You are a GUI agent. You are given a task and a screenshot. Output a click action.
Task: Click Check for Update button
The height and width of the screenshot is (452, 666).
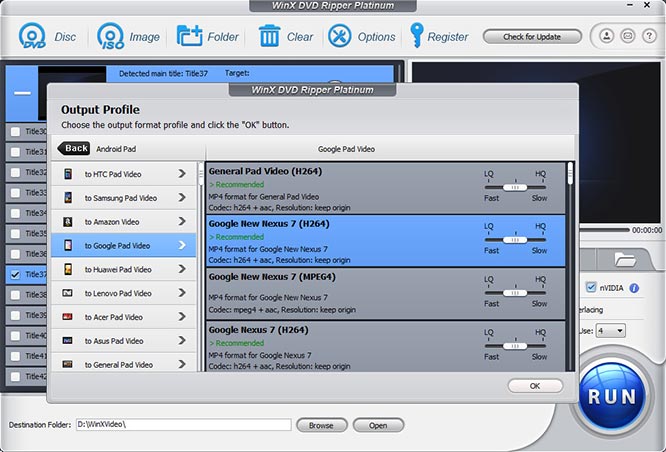pyautogui.click(x=532, y=37)
